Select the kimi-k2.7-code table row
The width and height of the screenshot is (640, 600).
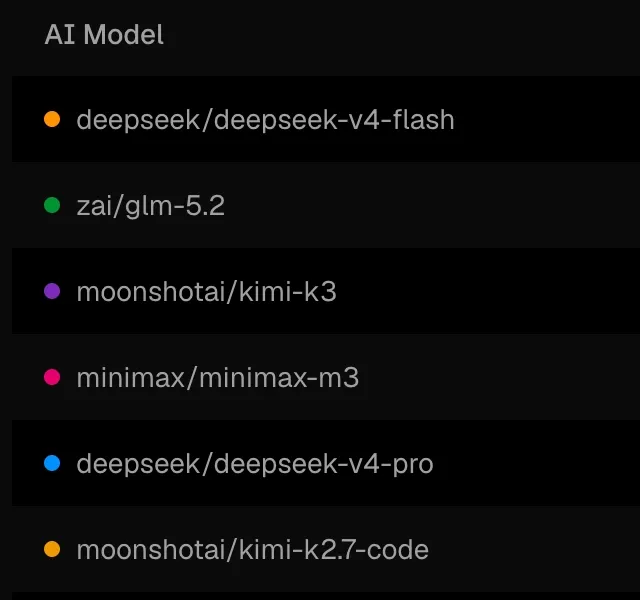[x=326, y=549]
